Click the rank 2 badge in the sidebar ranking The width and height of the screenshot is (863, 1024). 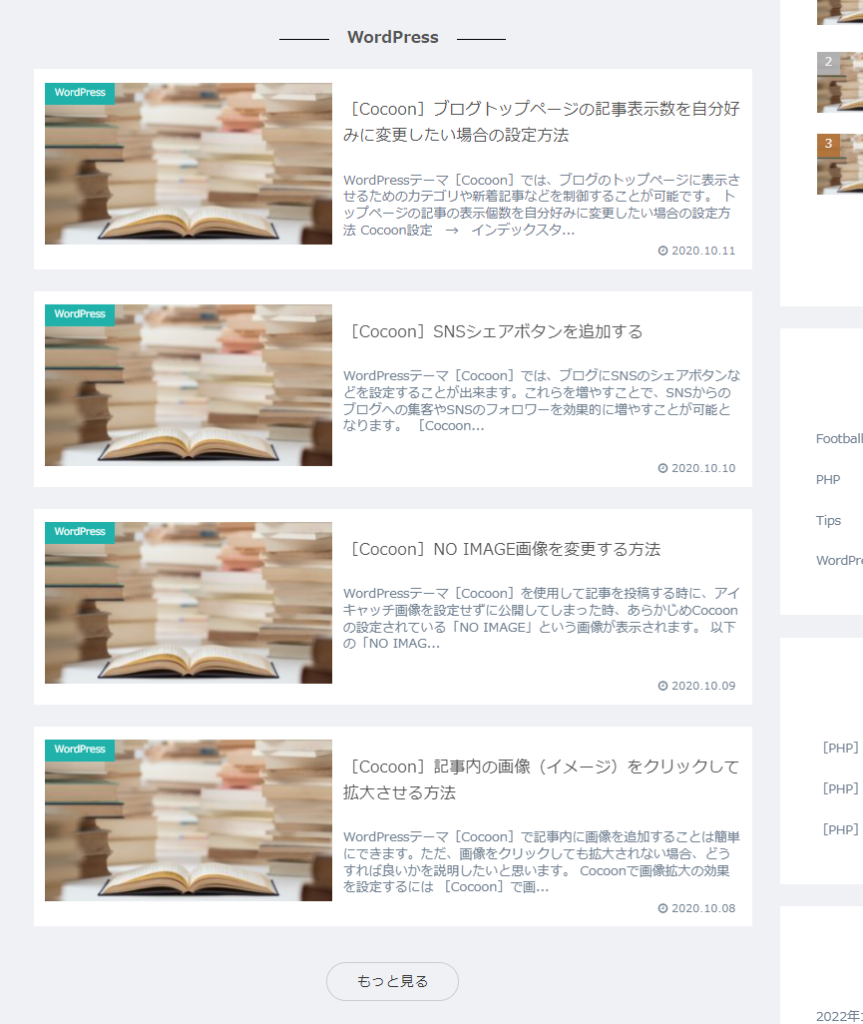pyautogui.click(x=828, y=62)
